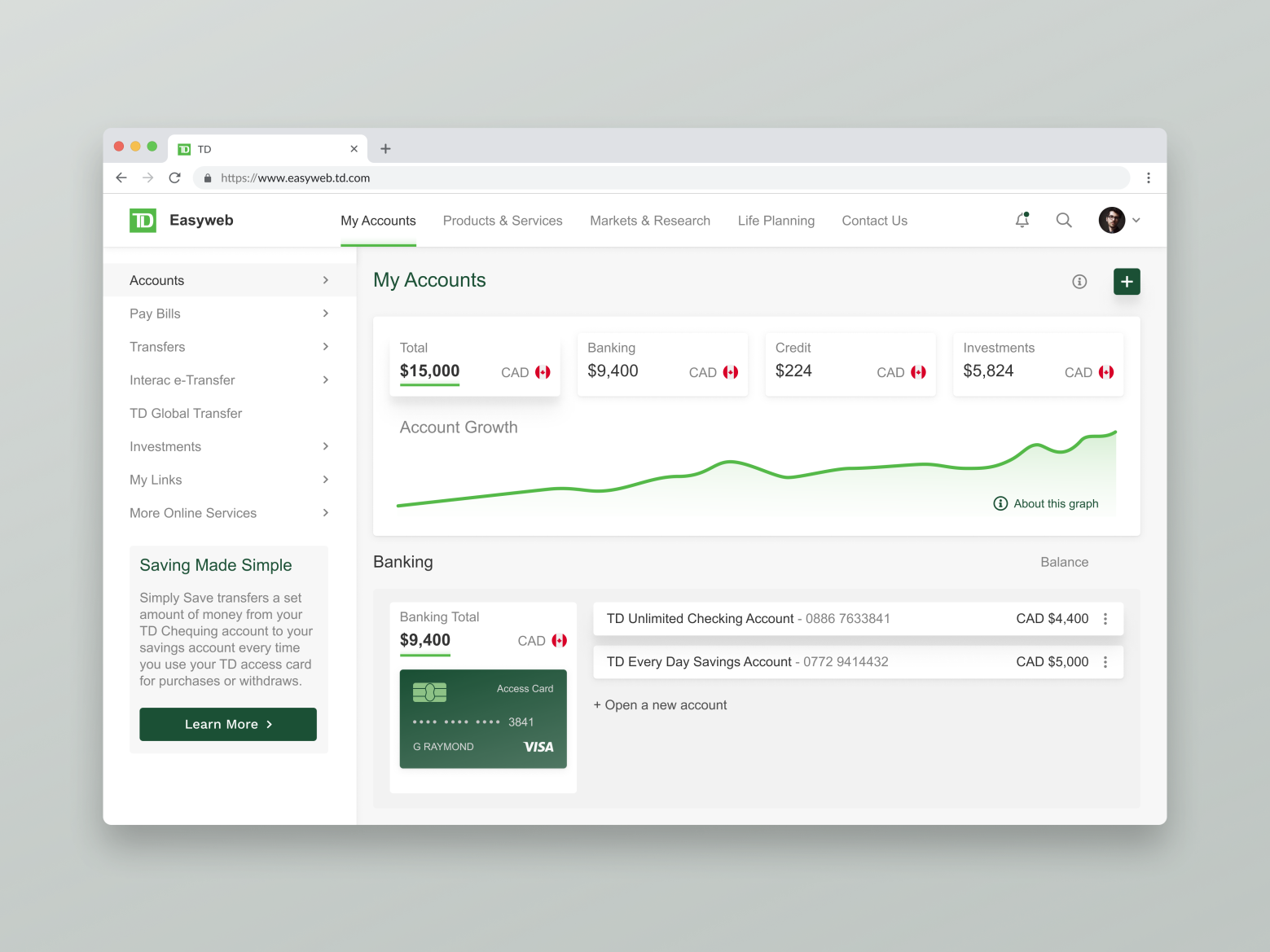Open the Life Planning tab
This screenshot has width=1270, height=952.
(x=776, y=221)
